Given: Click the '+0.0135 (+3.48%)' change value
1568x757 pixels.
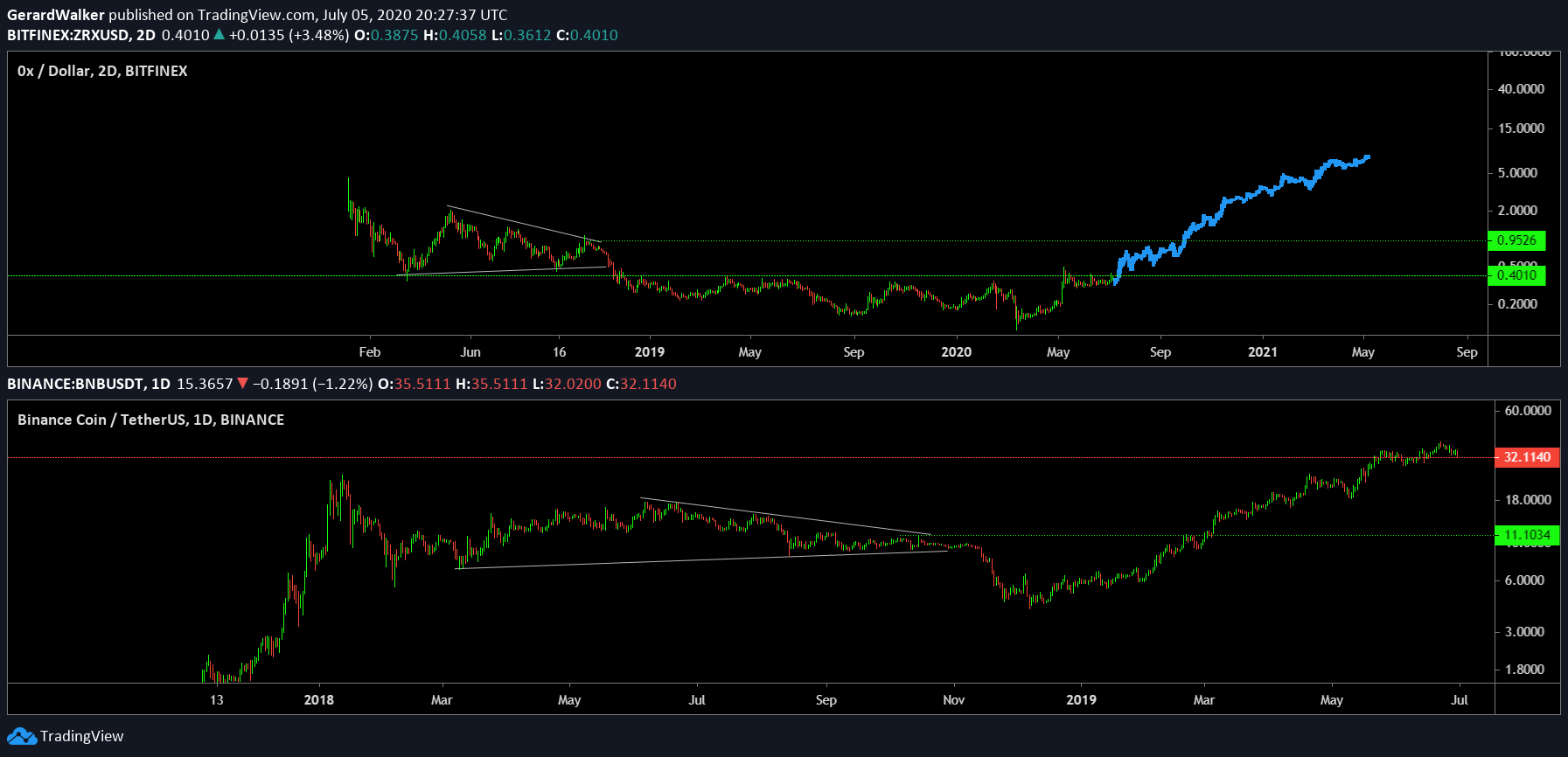Looking at the screenshot, I should [289, 35].
